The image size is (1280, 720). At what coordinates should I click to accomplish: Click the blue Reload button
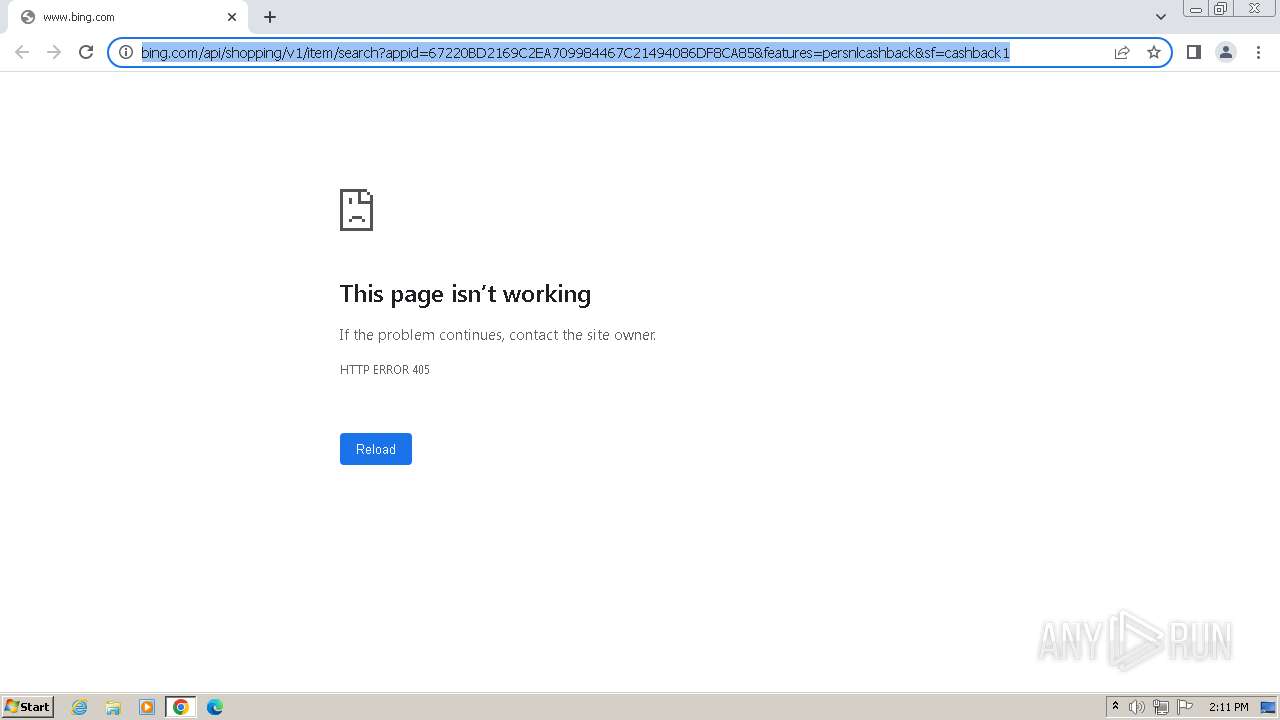click(x=376, y=449)
